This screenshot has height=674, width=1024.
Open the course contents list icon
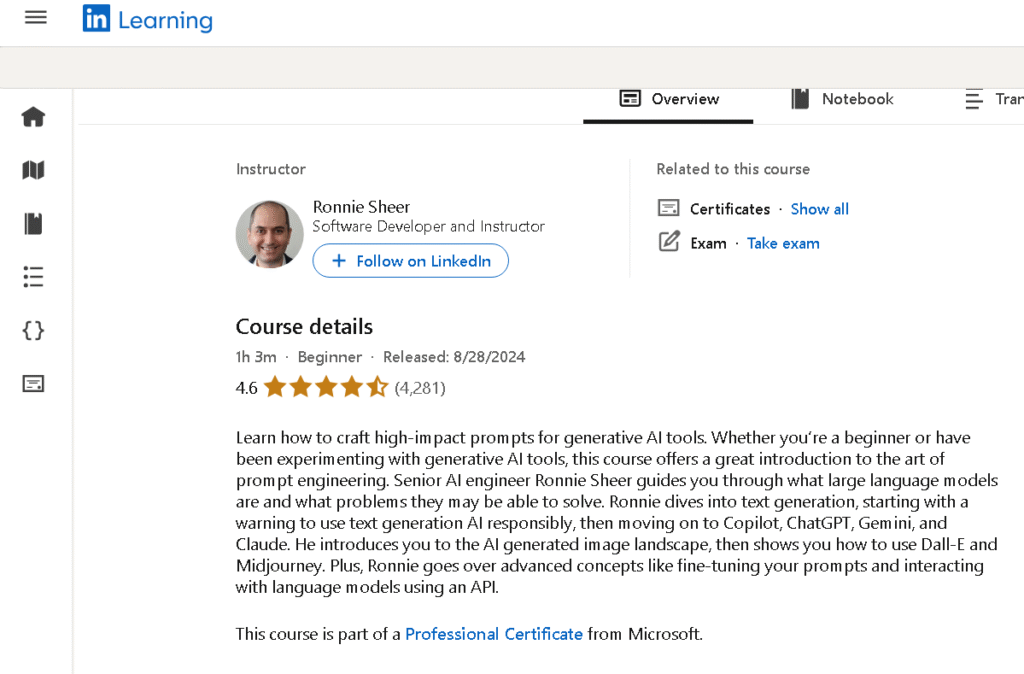coord(33,277)
